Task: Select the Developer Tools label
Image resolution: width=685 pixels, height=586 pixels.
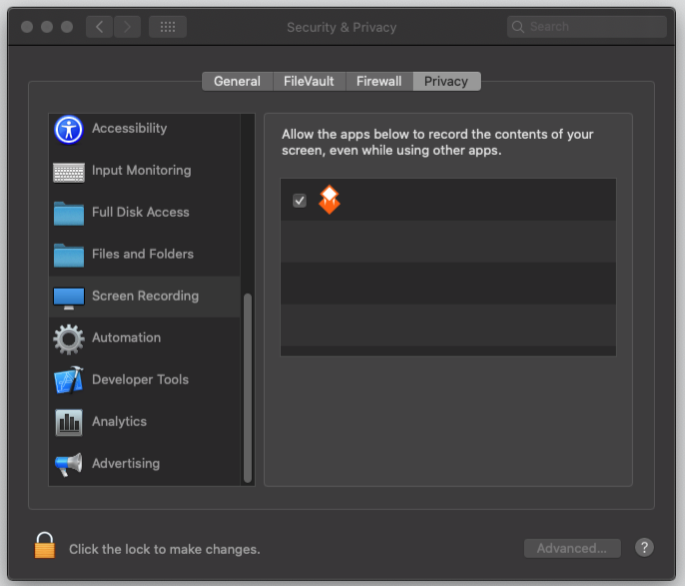Action: tap(140, 380)
